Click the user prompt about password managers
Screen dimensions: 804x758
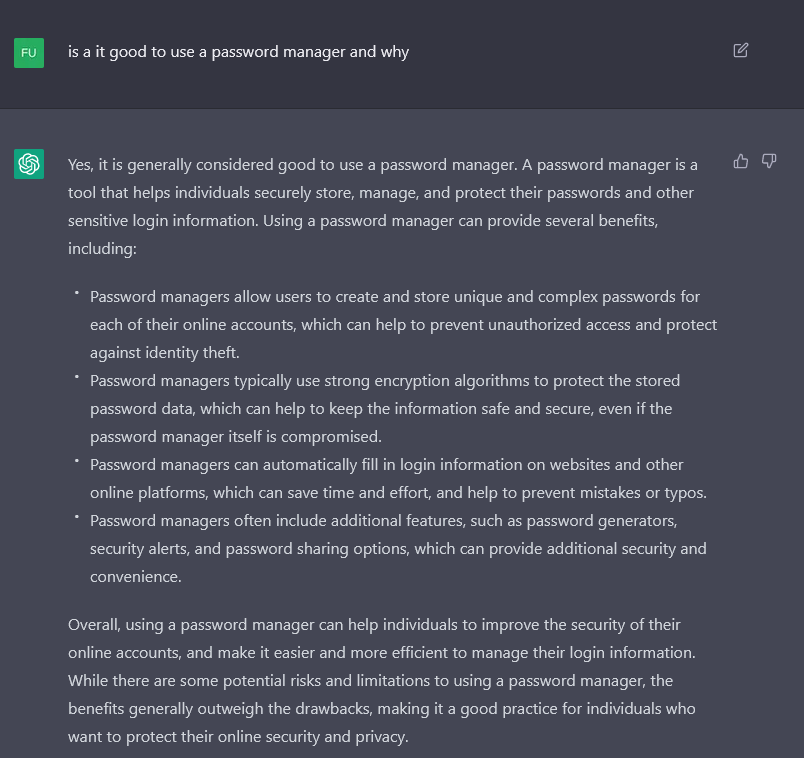[238, 52]
